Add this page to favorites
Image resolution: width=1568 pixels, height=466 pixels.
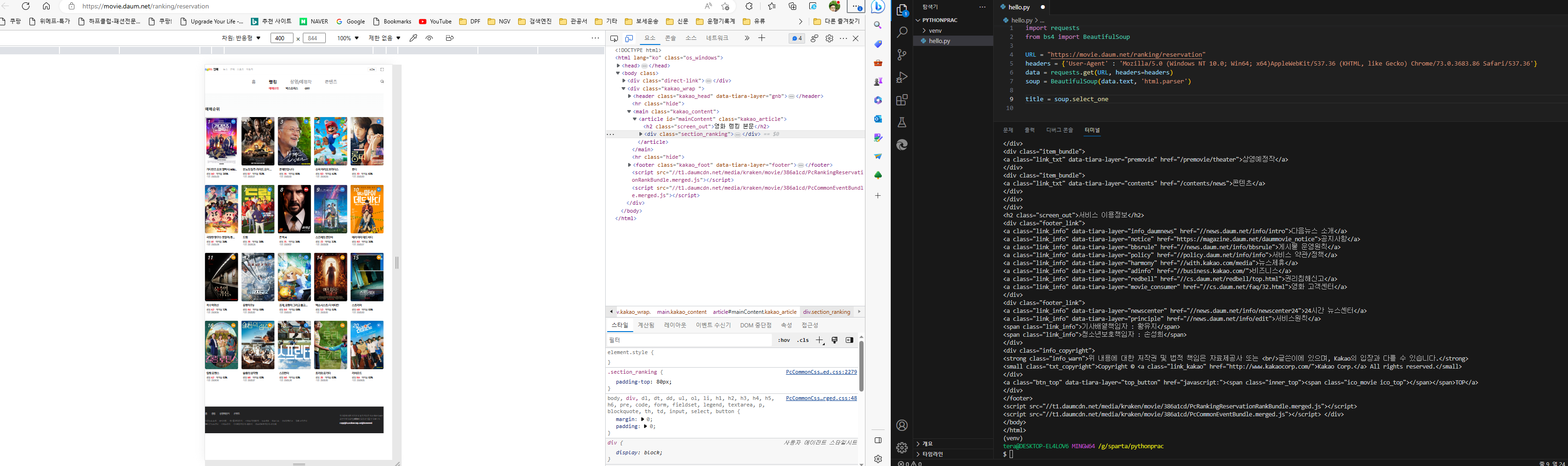tap(725, 6)
